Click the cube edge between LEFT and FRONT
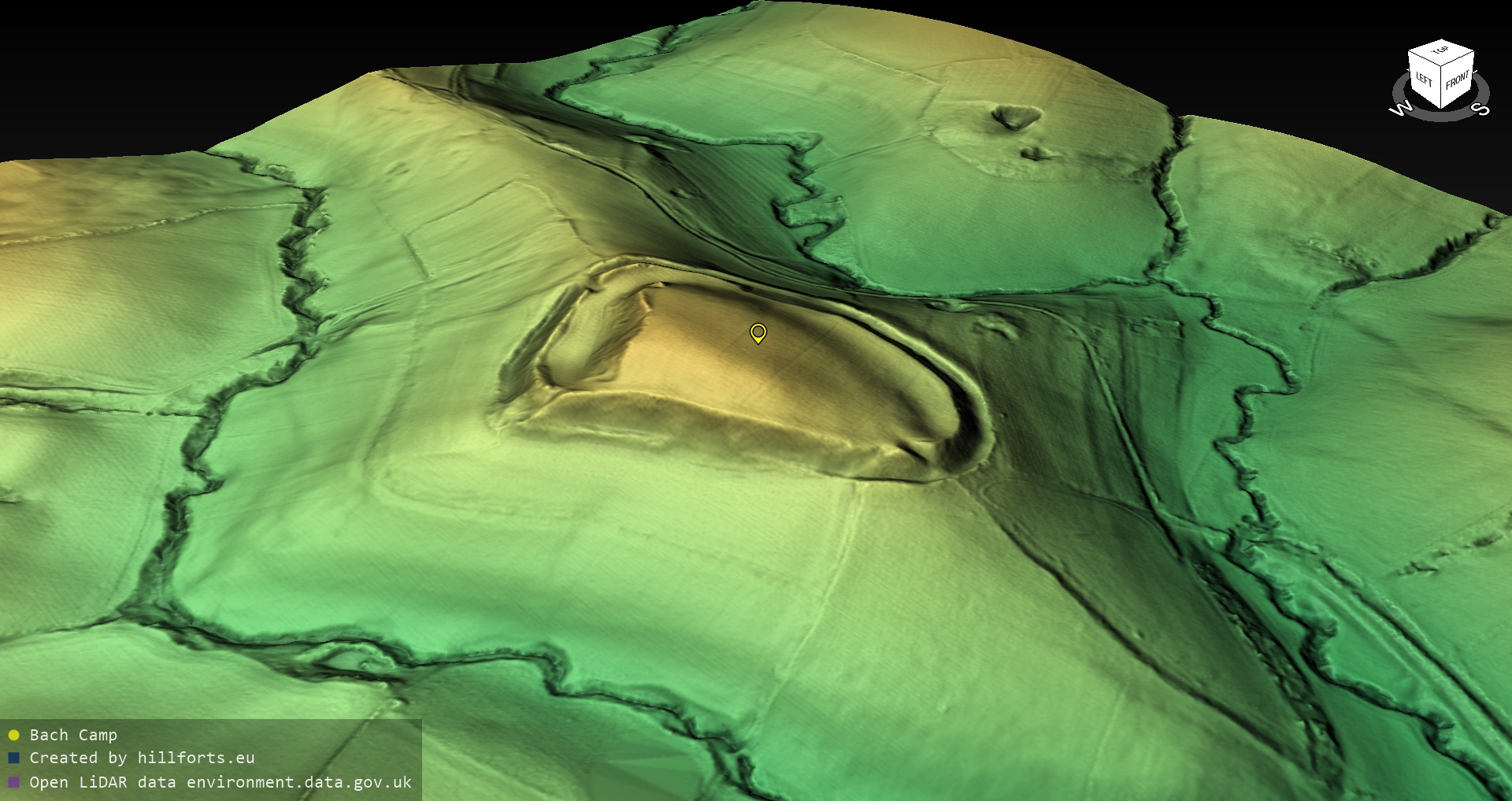Viewport: 1512px width, 801px height. (x=1441, y=88)
